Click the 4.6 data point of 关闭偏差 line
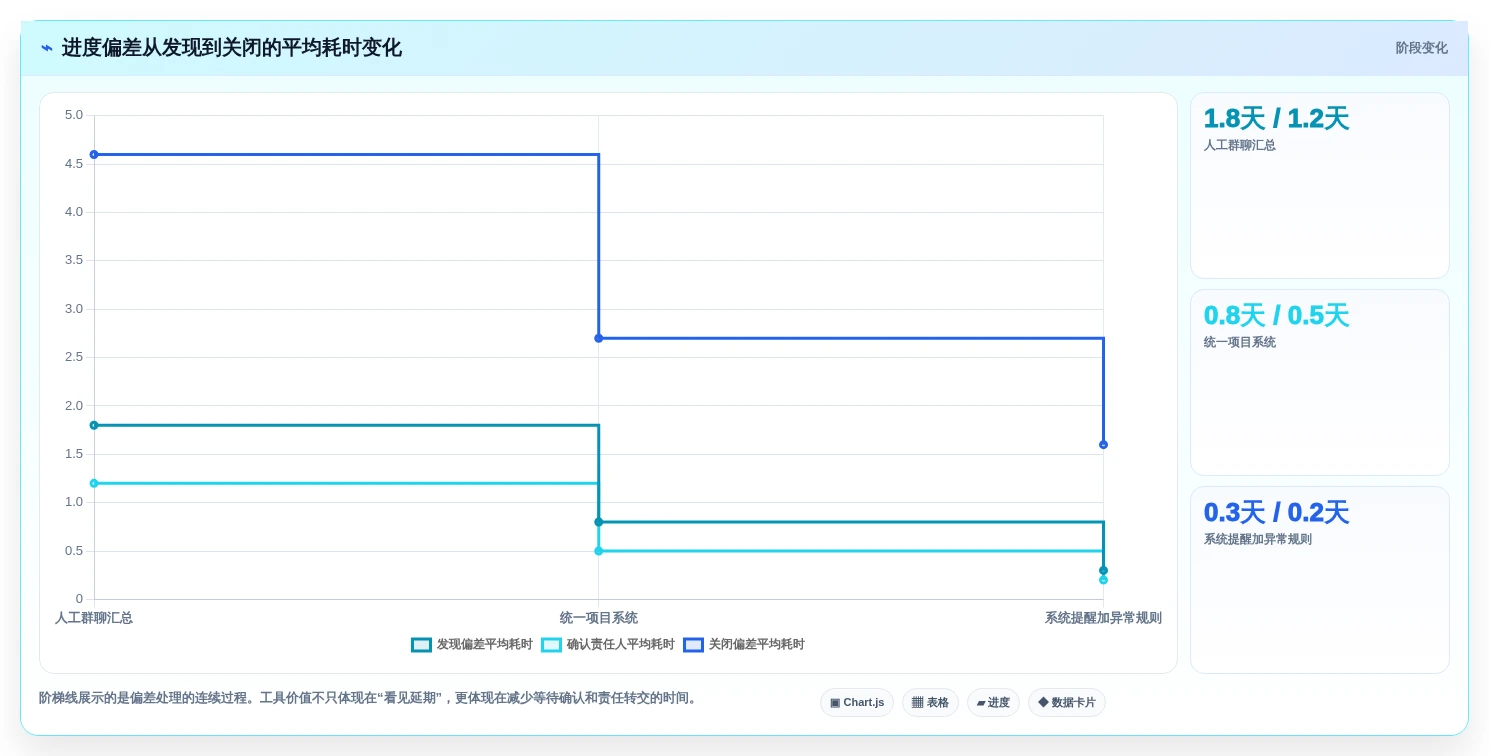 pos(94,154)
